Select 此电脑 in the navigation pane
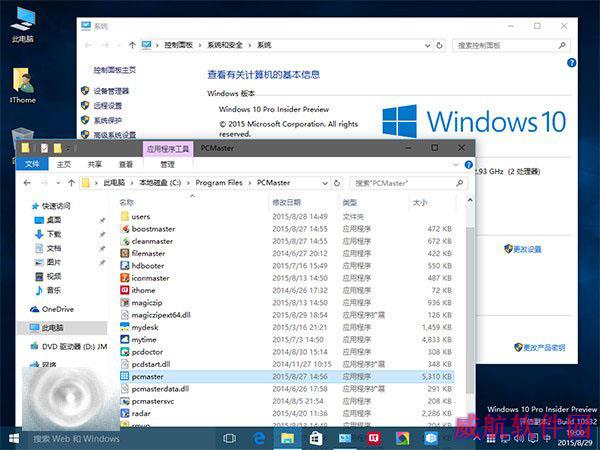The height and width of the screenshot is (450, 600). click(52, 328)
